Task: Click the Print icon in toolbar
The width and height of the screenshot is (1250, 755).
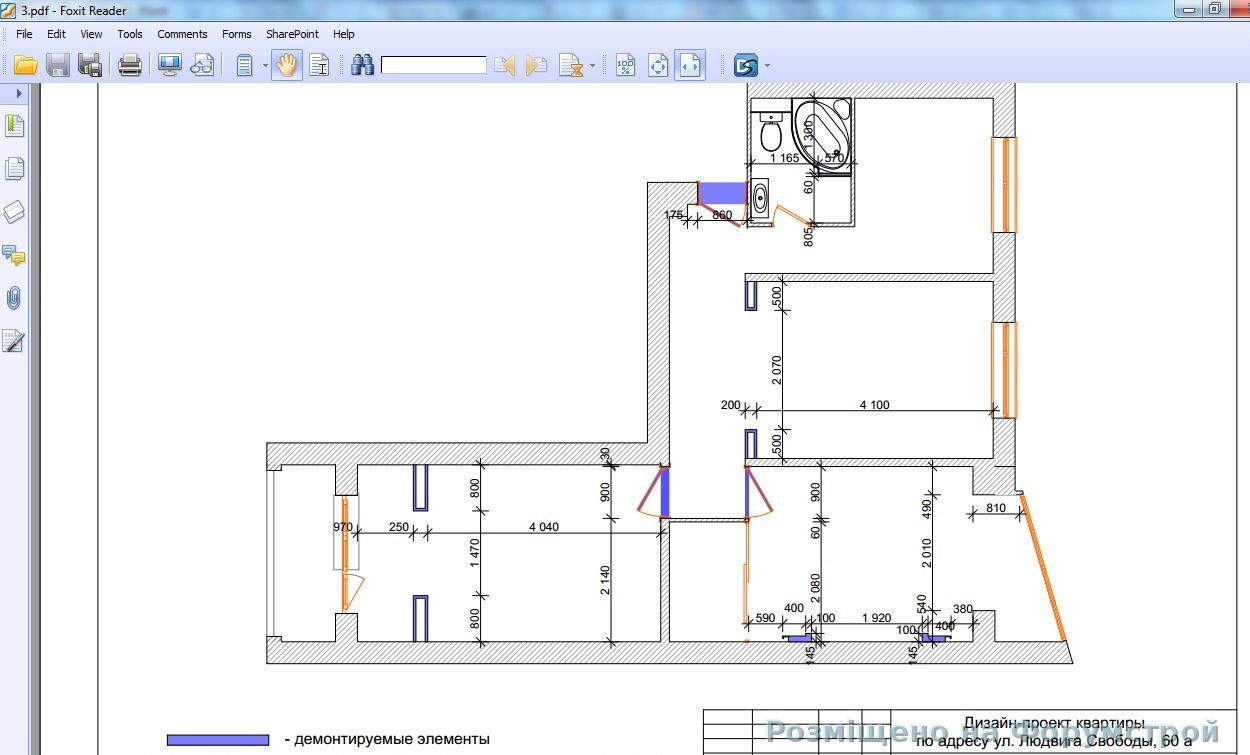Action: [130, 66]
